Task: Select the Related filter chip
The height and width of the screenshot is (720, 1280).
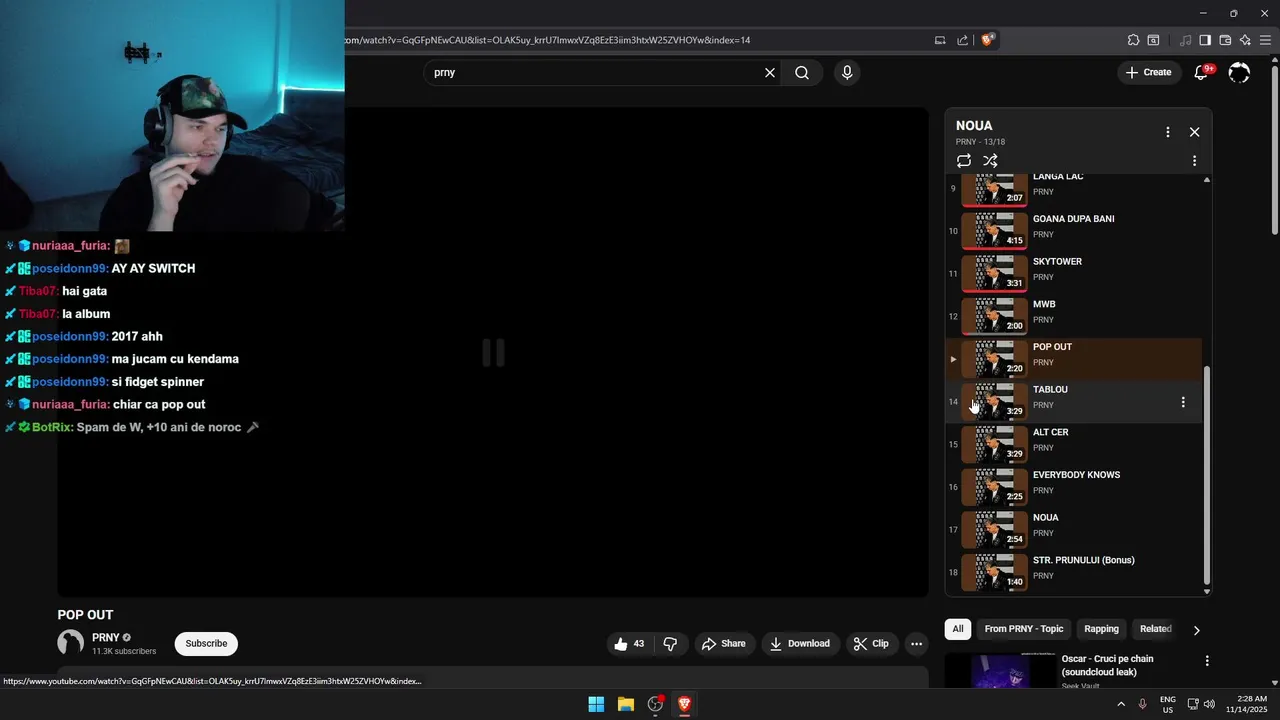Action: pos(1155,629)
